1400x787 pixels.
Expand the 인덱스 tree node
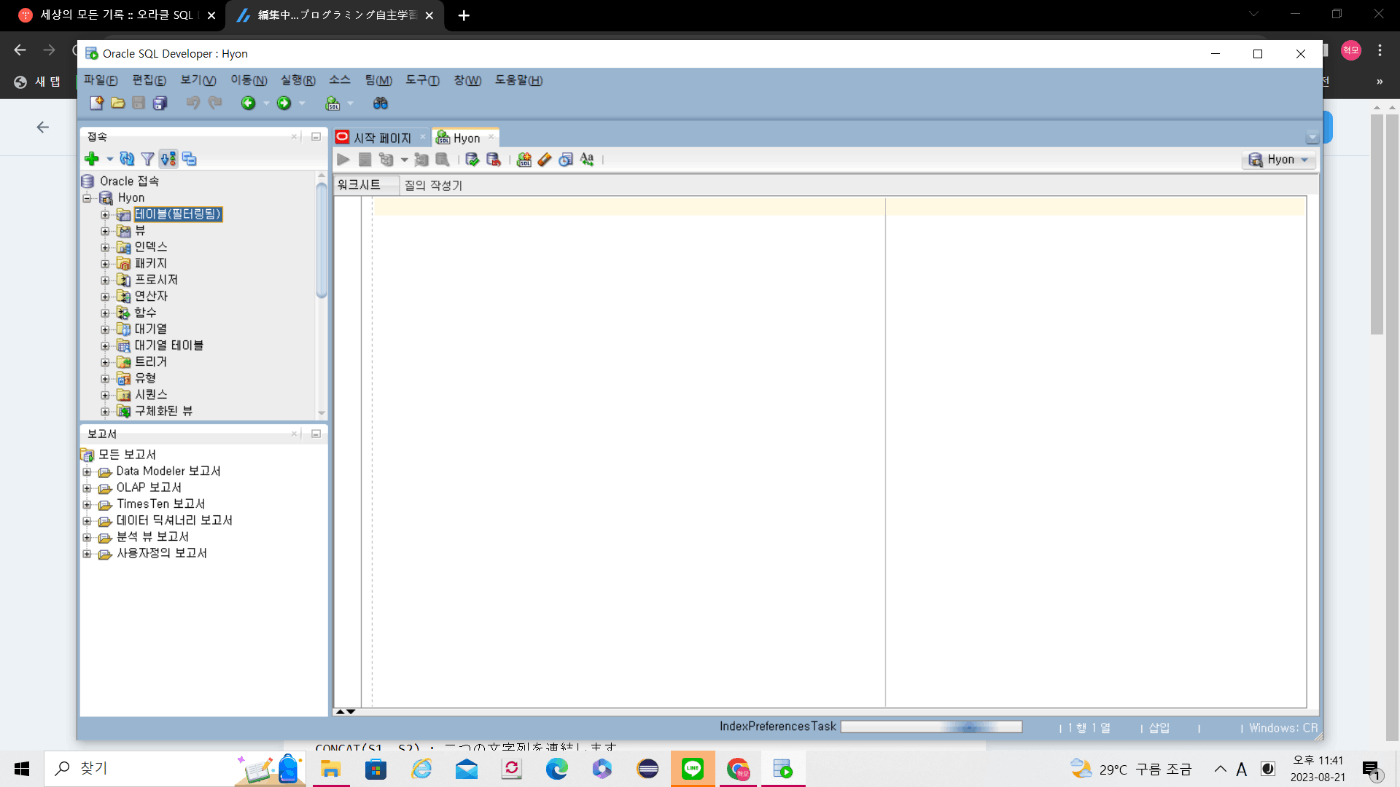(105, 247)
